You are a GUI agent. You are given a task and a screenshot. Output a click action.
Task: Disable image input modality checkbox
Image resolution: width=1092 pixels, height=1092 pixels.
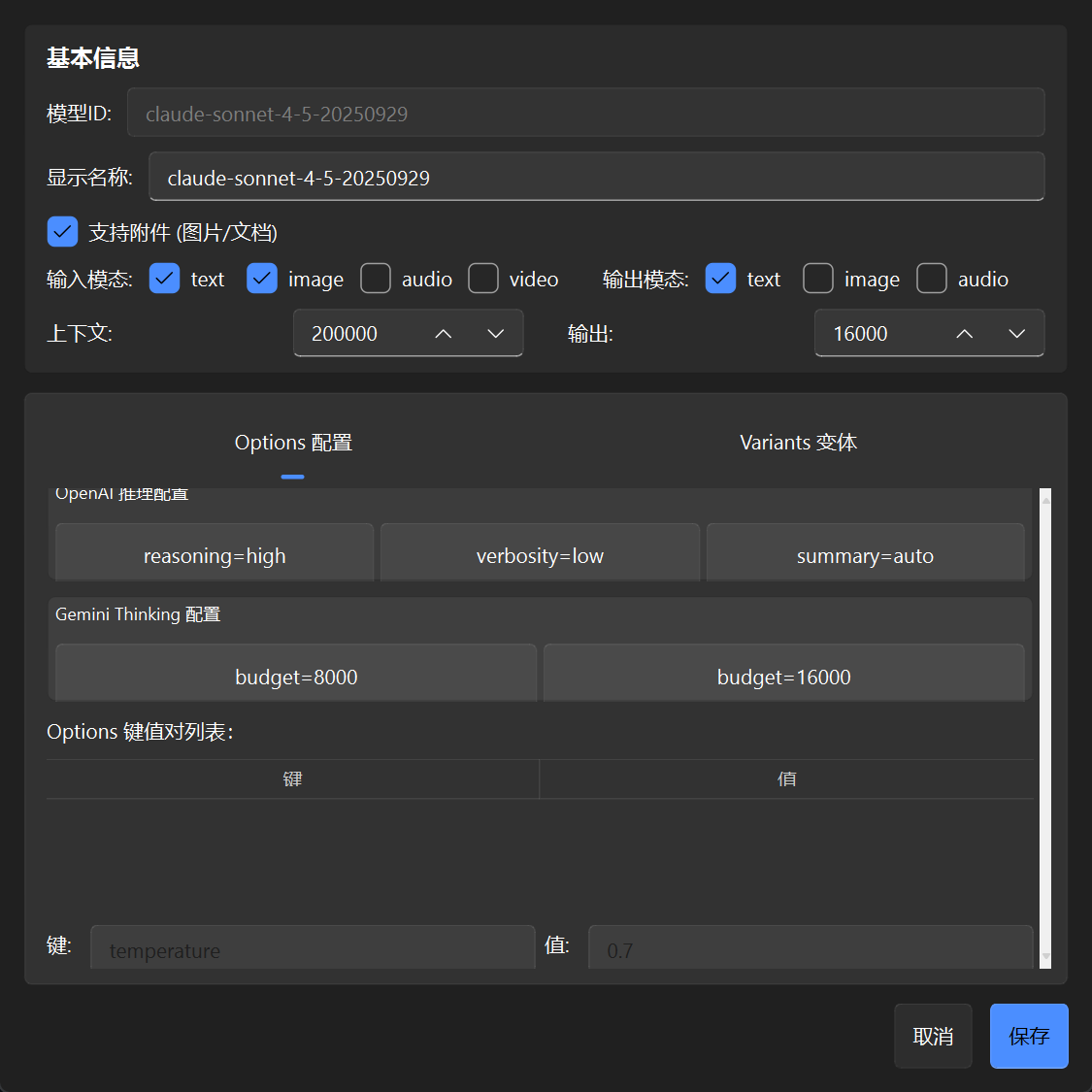click(x=262, y=279)
